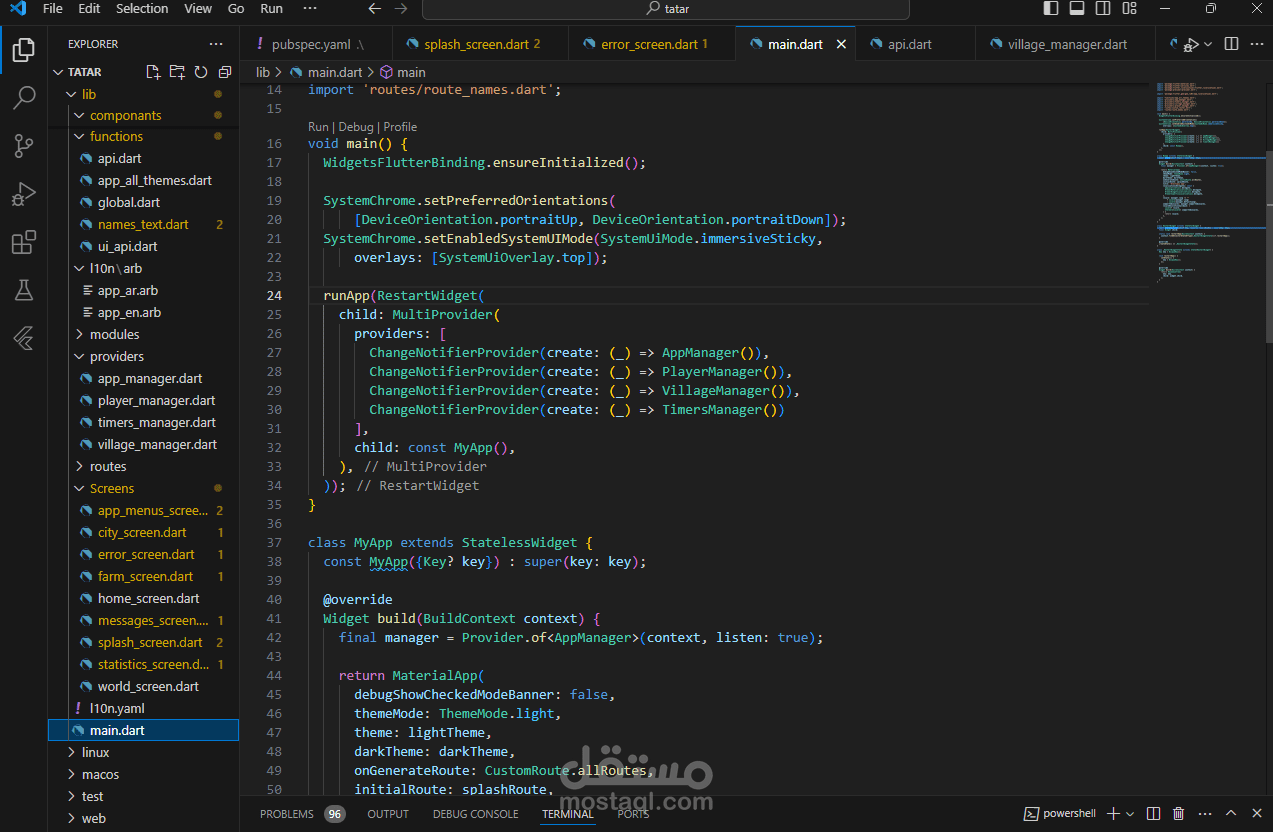This screenshot has height=832, width=1273.
Task: Split the terminal panel
Action: coord(1154,814)
